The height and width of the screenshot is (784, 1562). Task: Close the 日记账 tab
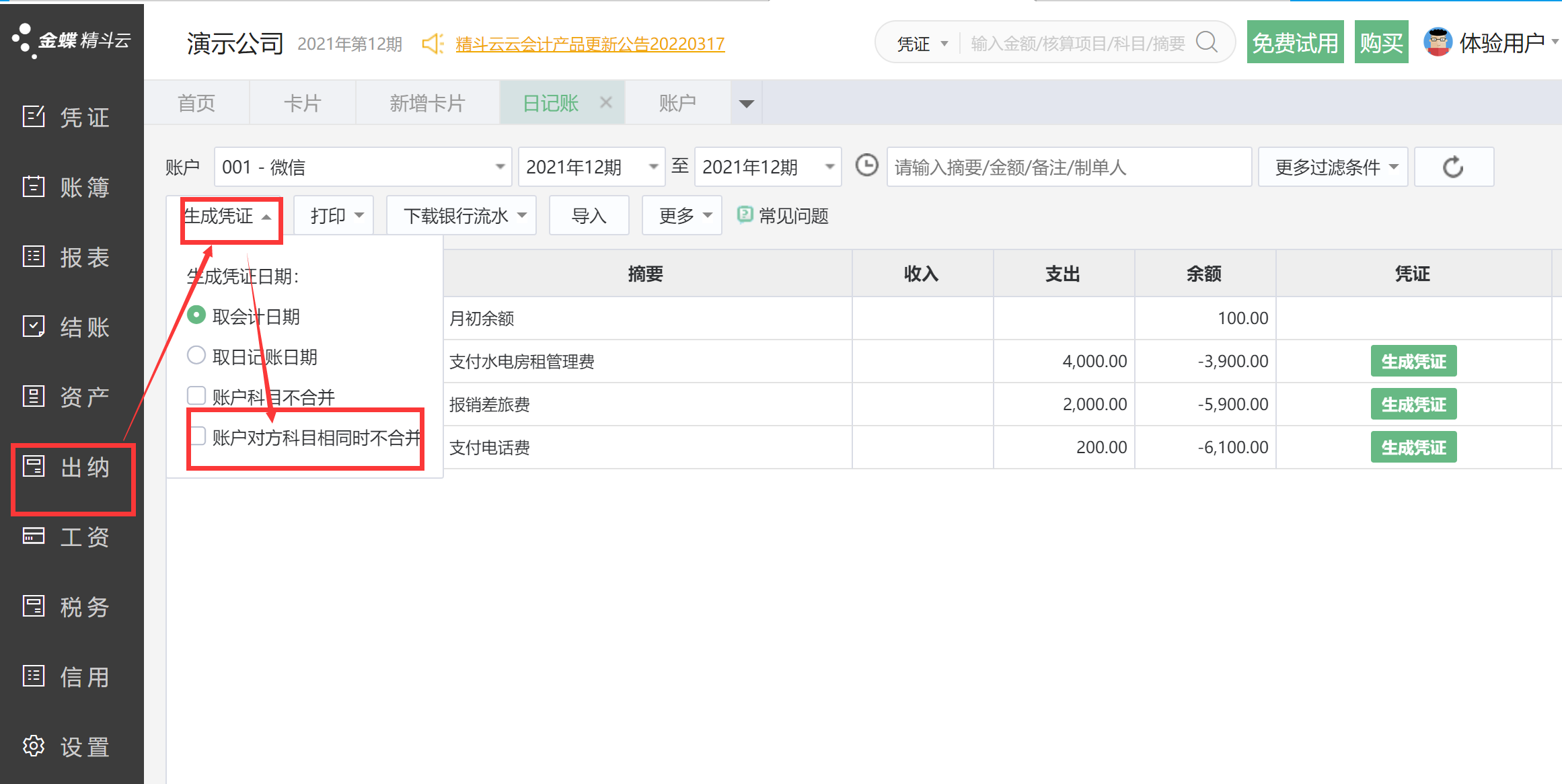605,102
